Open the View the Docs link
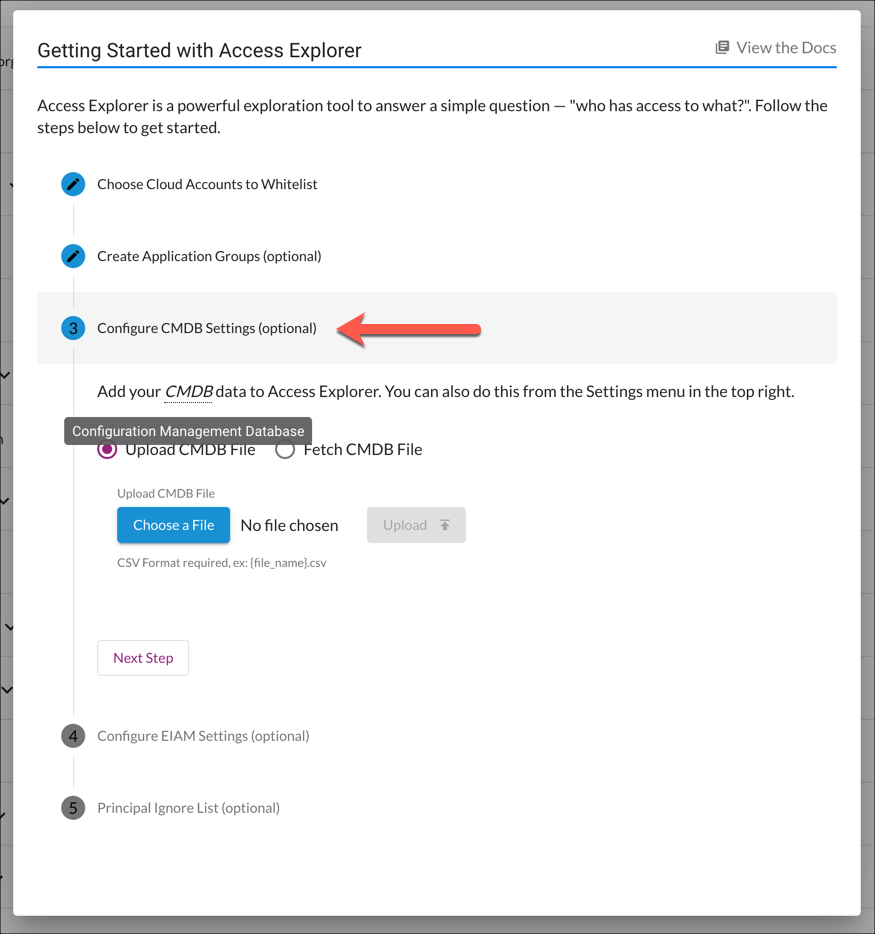 (x=776, y=48)
